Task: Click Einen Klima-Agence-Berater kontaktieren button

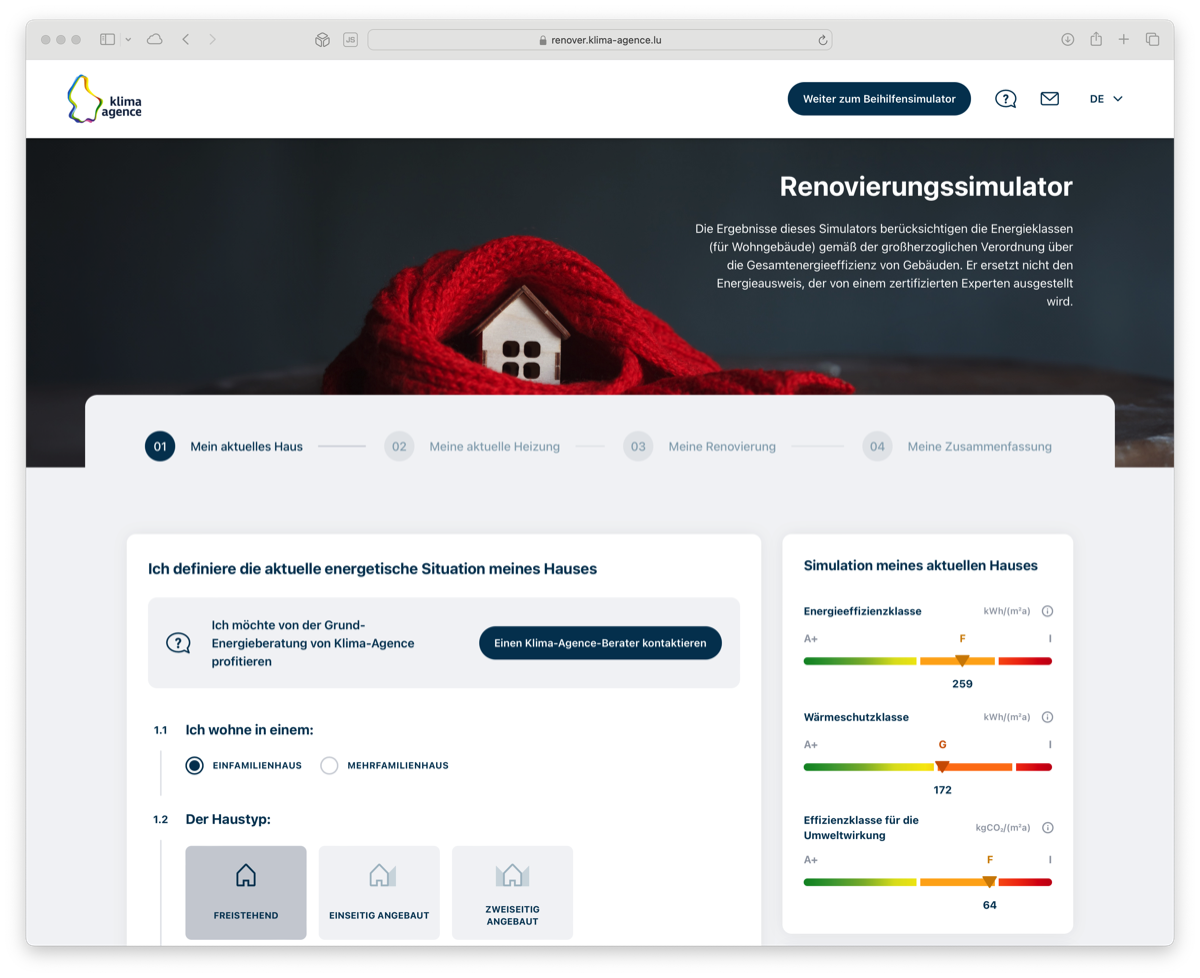Action: [600, 643]
